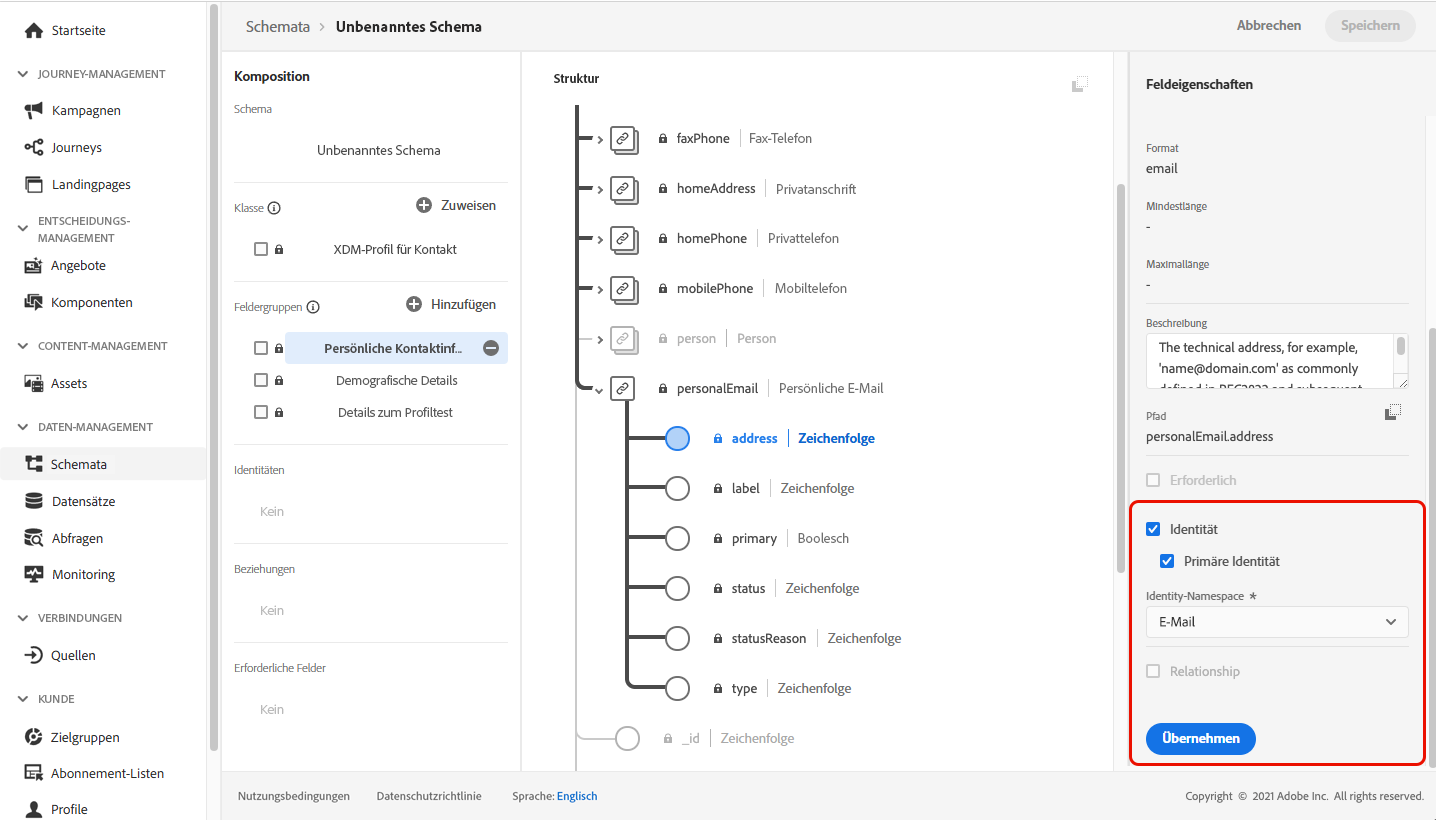Click the Beschreibung text area
The height and width of the screenshot is (820, 1436).
1270,361
